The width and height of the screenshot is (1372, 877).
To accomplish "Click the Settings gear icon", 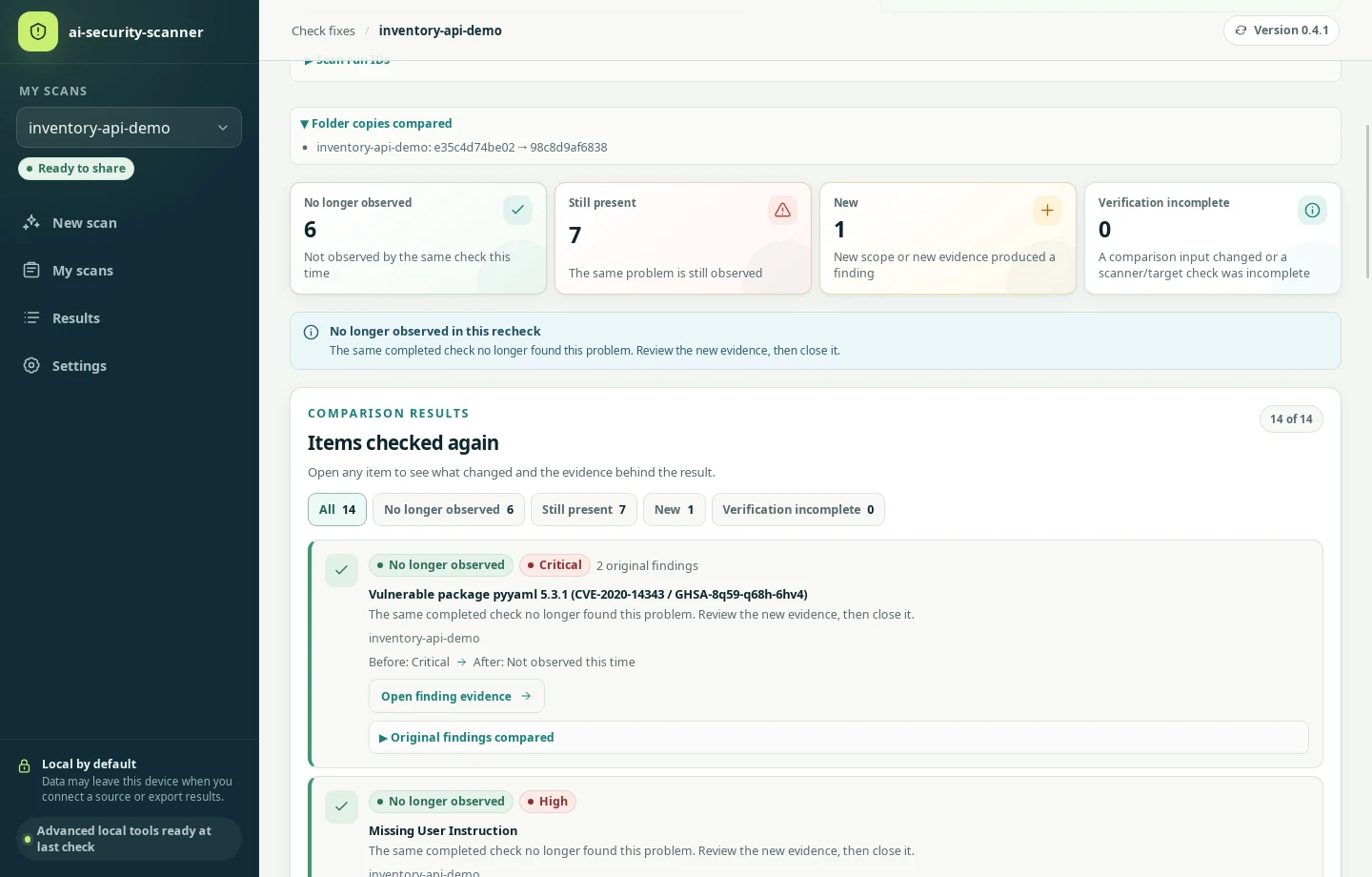I will (x=31, y=365).
